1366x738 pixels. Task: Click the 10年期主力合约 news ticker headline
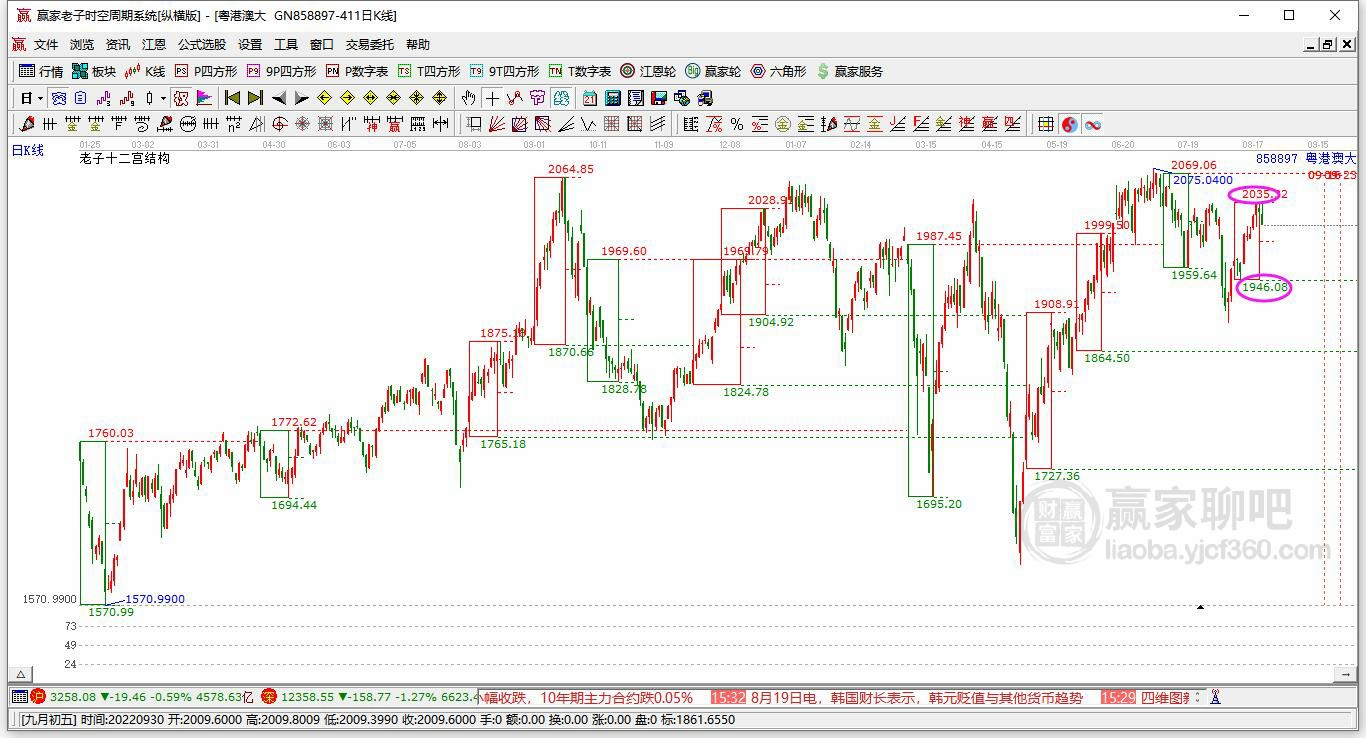[617, 697]
